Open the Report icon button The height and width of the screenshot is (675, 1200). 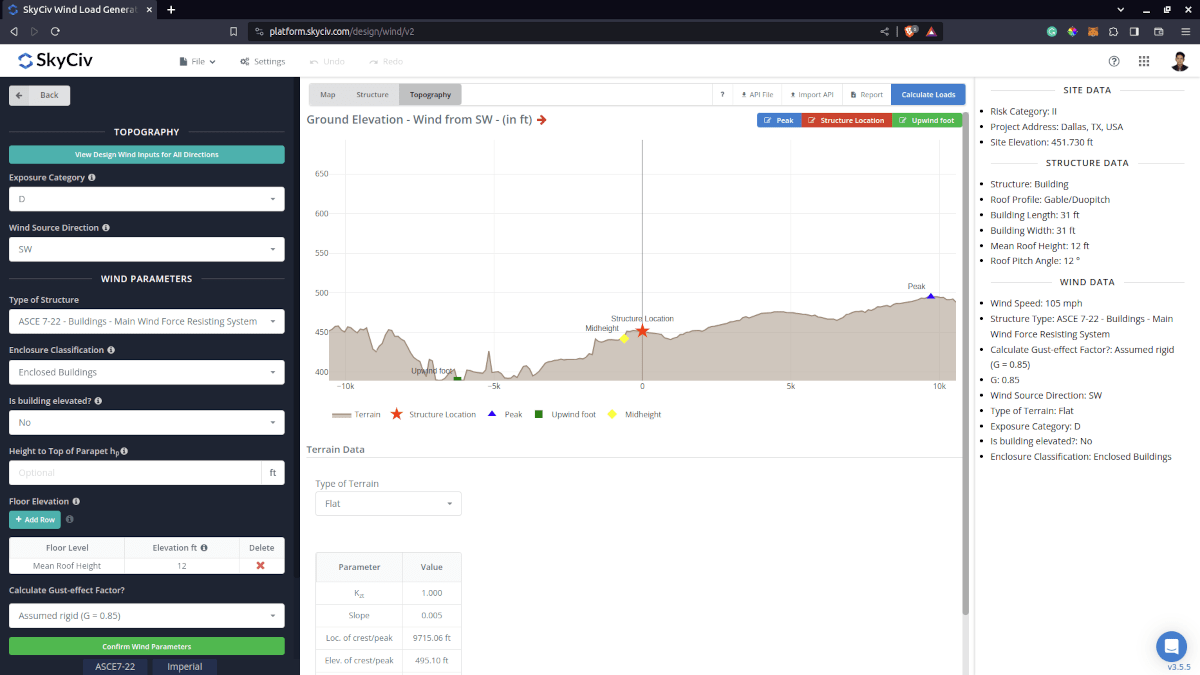point(852,93)
